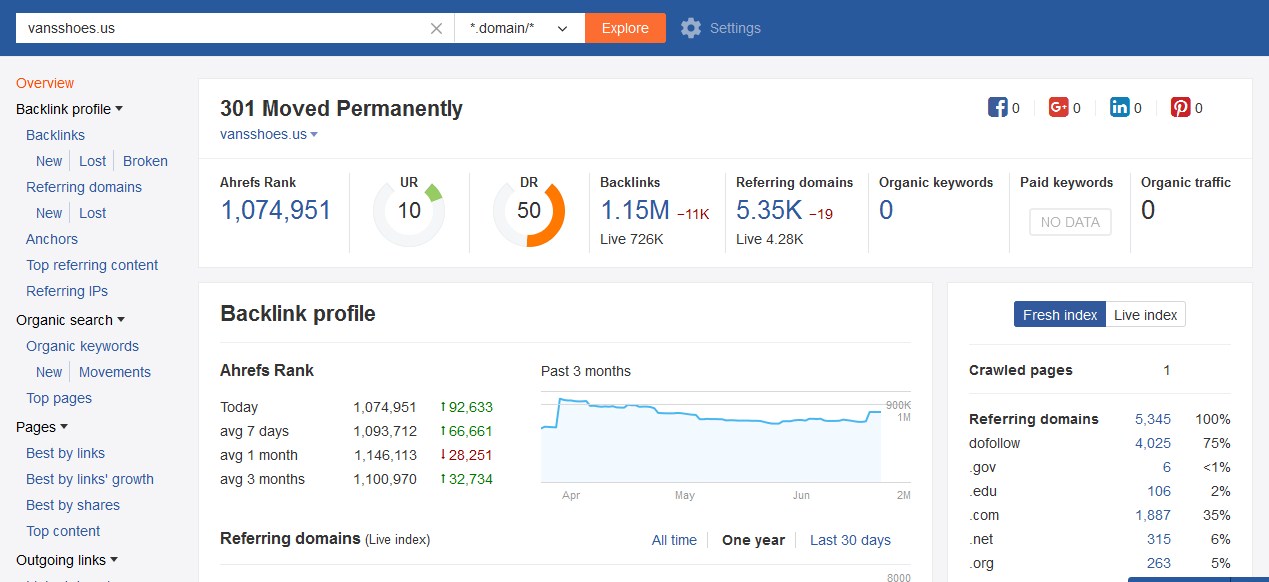Collapse the Backlink profile sidebar section
The image size is (1269, 582).
coord(69,109)
